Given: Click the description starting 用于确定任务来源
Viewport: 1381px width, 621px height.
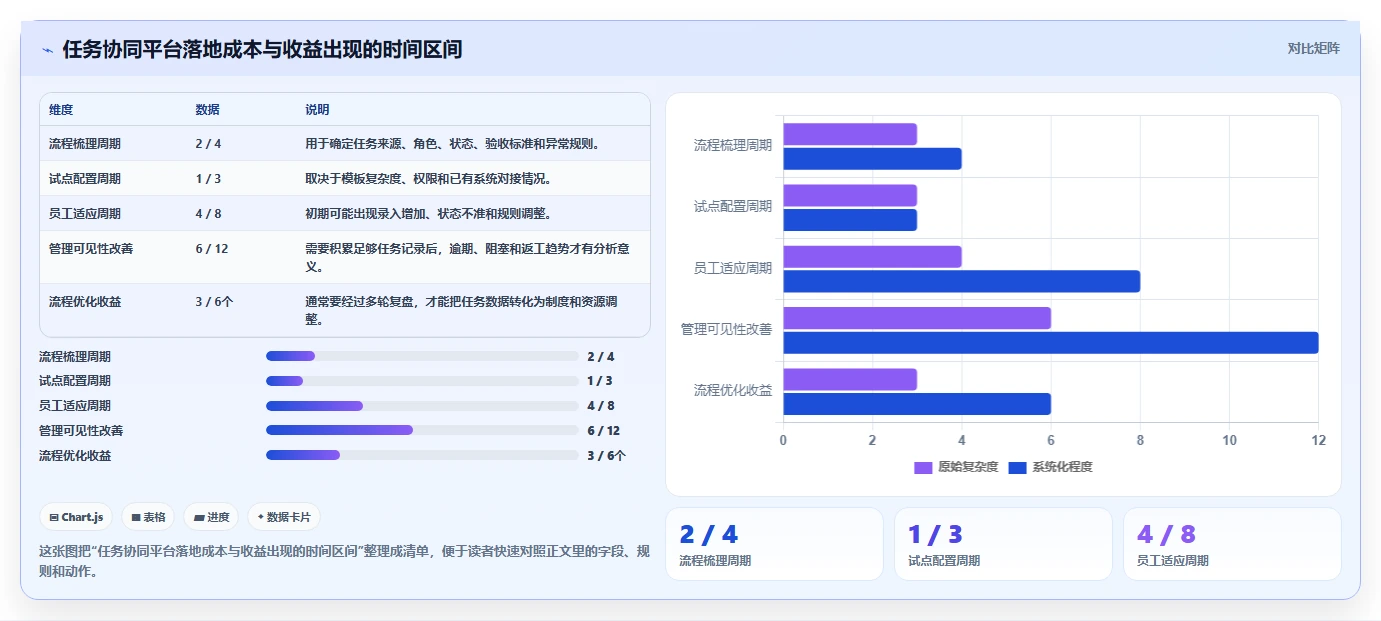Looking at the screenshot, I should coord(452,144).
